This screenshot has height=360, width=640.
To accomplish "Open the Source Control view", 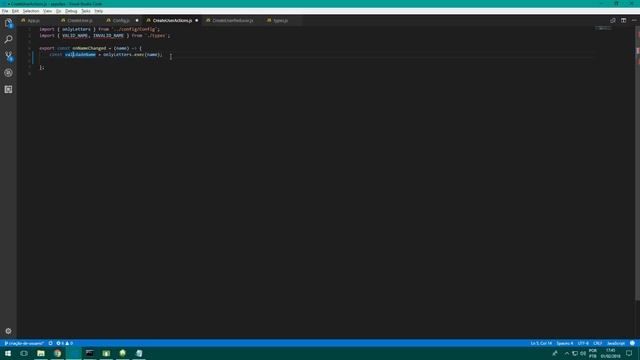I will pyautogui.click(x=8, y=56).
